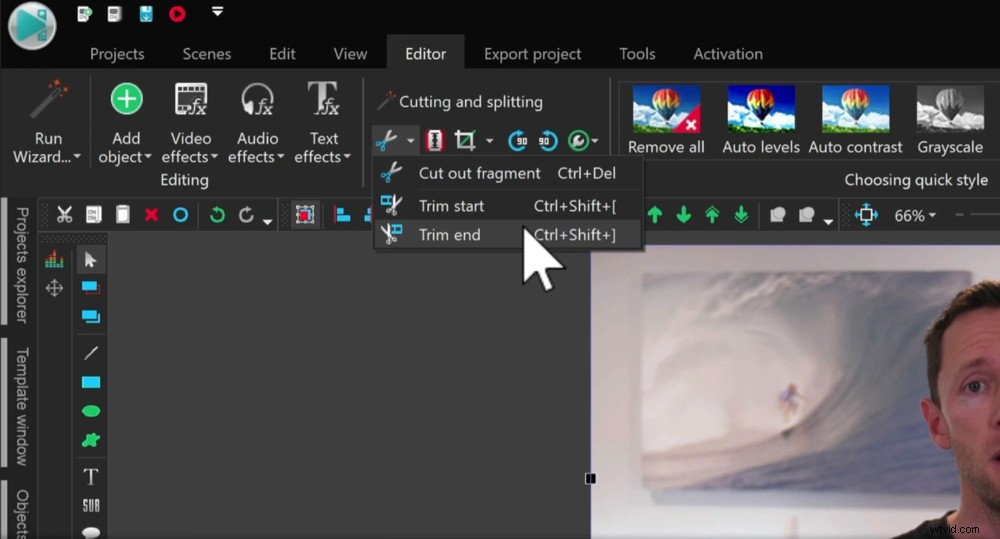
Task: Open the Video effects dropdown
Action: pyautogui.click(x=190, y=122)
